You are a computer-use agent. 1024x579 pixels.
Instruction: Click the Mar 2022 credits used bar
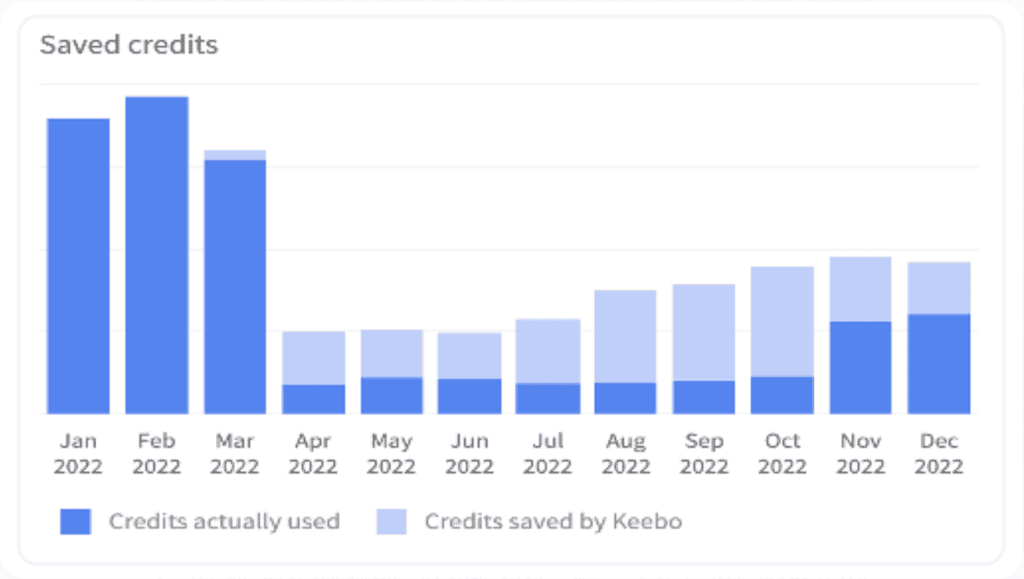235,287
